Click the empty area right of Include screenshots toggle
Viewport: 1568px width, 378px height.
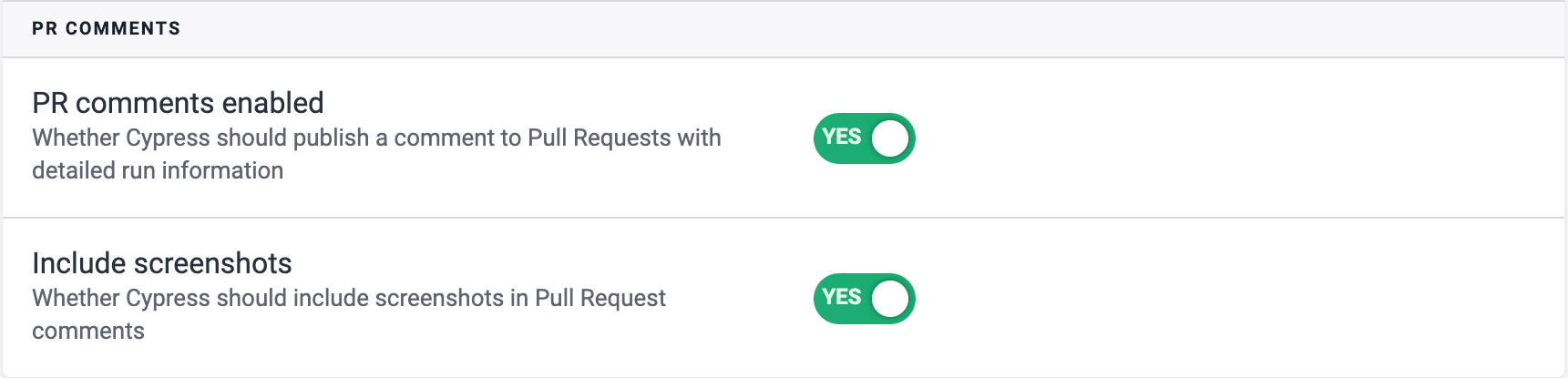tap(1230, 299)
